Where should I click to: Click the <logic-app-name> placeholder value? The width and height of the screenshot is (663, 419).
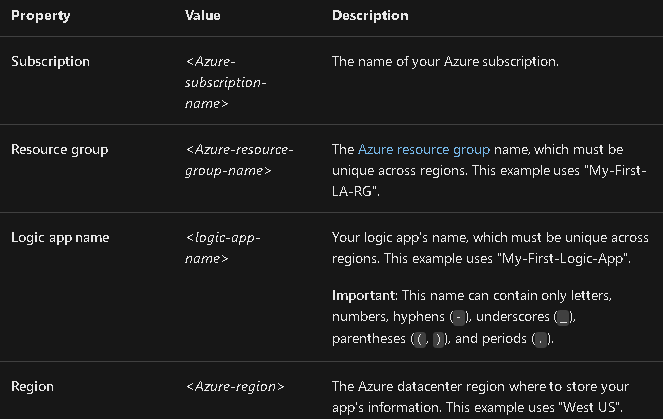[223, 248]
